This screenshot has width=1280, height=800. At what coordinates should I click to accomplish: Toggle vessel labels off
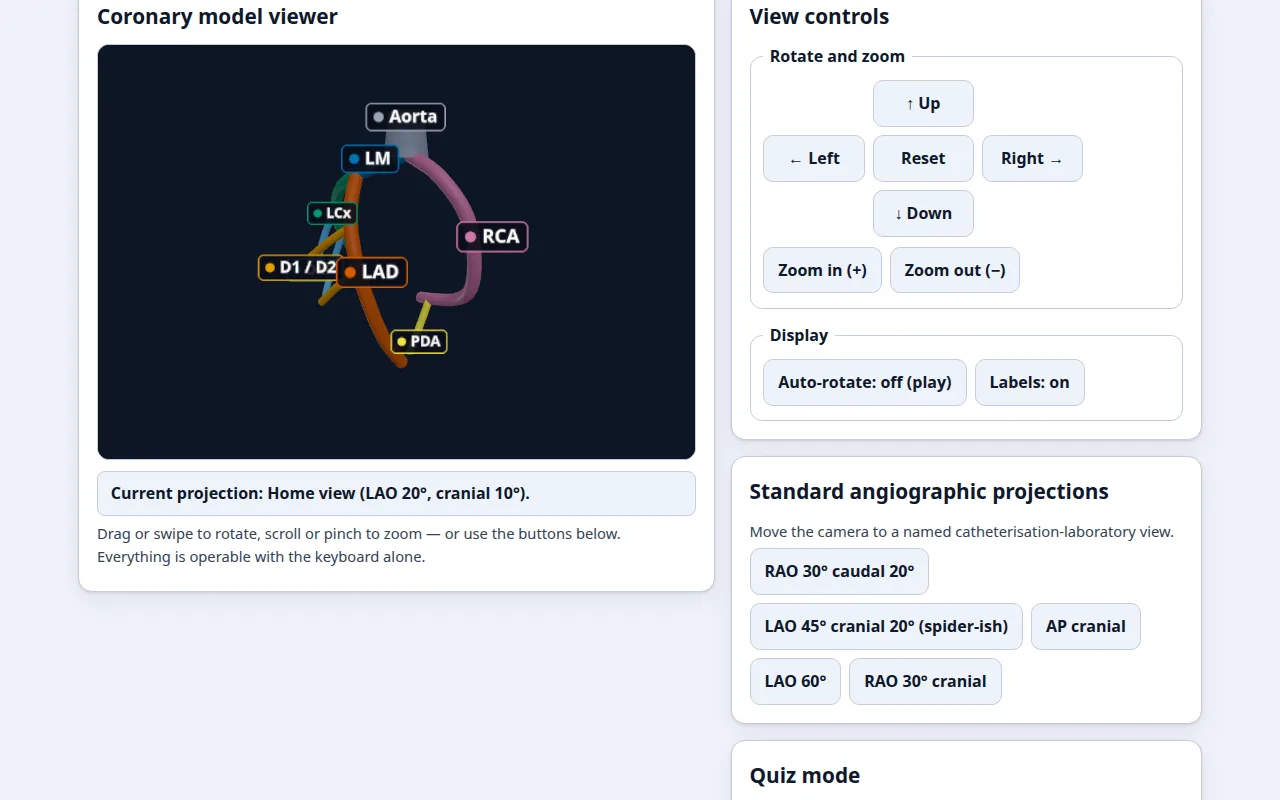(1030, 382)
